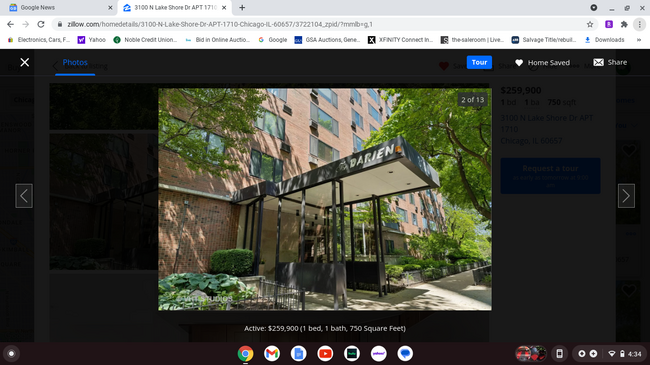This screenshot has width=650, height=365.
Task: Bookmark this page with the star icon
Action: point(590,24)
